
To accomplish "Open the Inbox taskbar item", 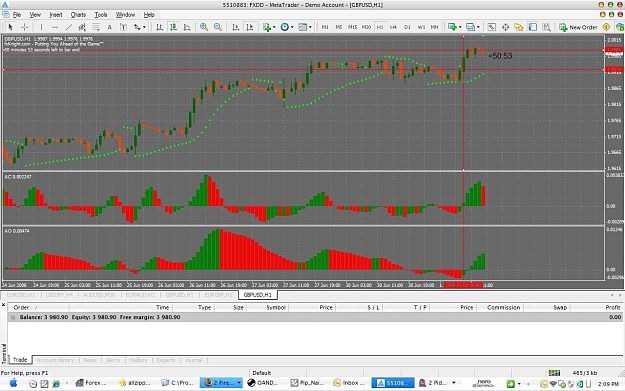I will point(349,383).
